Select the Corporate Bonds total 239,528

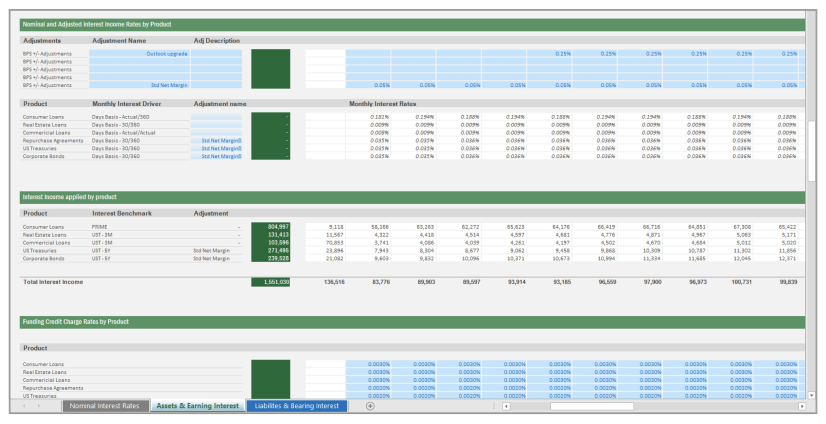pyautogui.click(x=271, y=259)
